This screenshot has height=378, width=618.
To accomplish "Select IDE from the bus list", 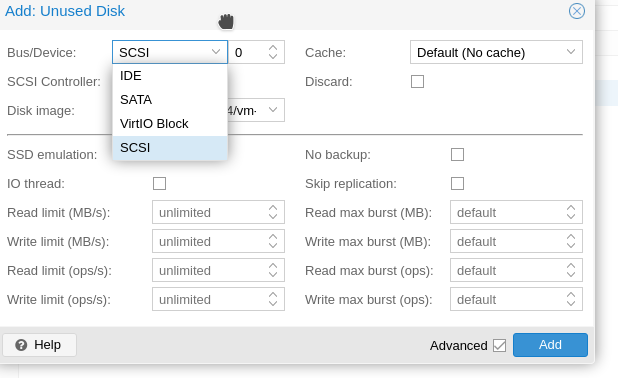I will point(170,76).
